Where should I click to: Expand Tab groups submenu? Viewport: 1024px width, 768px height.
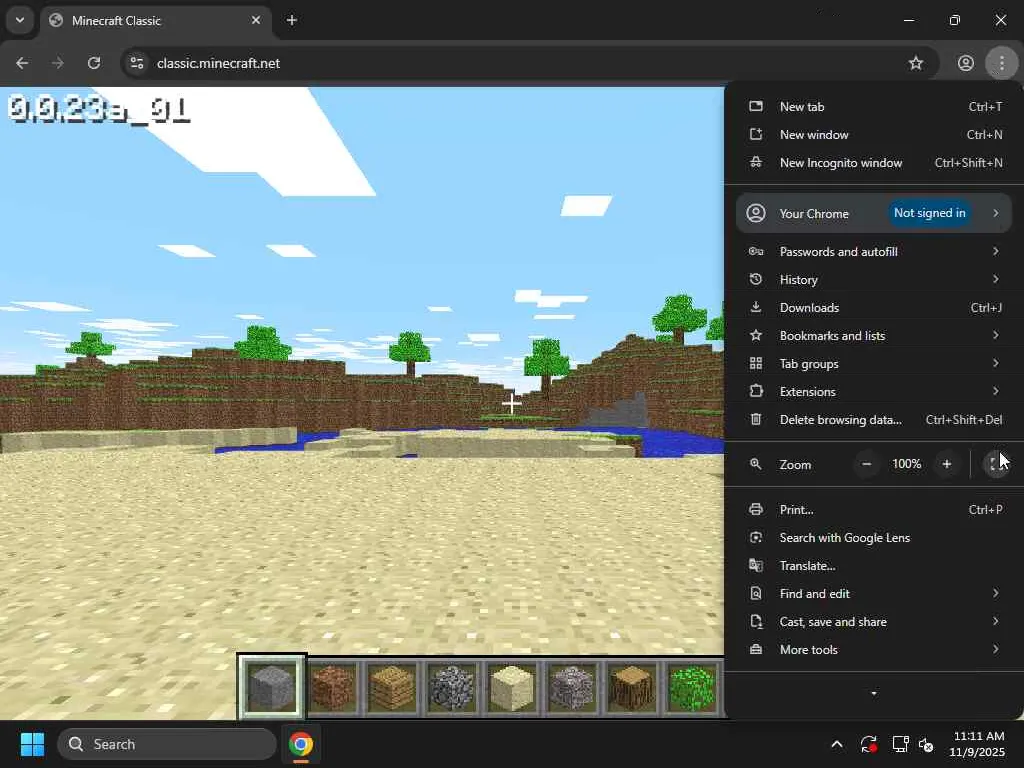coord(874,364)
